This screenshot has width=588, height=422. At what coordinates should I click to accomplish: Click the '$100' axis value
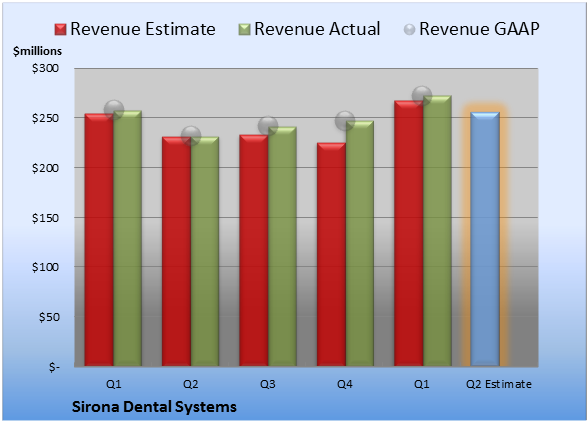(x=45, y=267)
